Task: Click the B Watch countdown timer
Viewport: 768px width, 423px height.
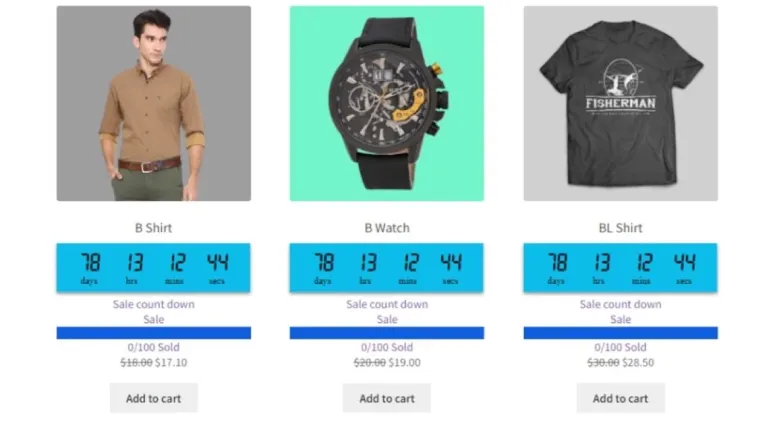Action: pos(386,268)
